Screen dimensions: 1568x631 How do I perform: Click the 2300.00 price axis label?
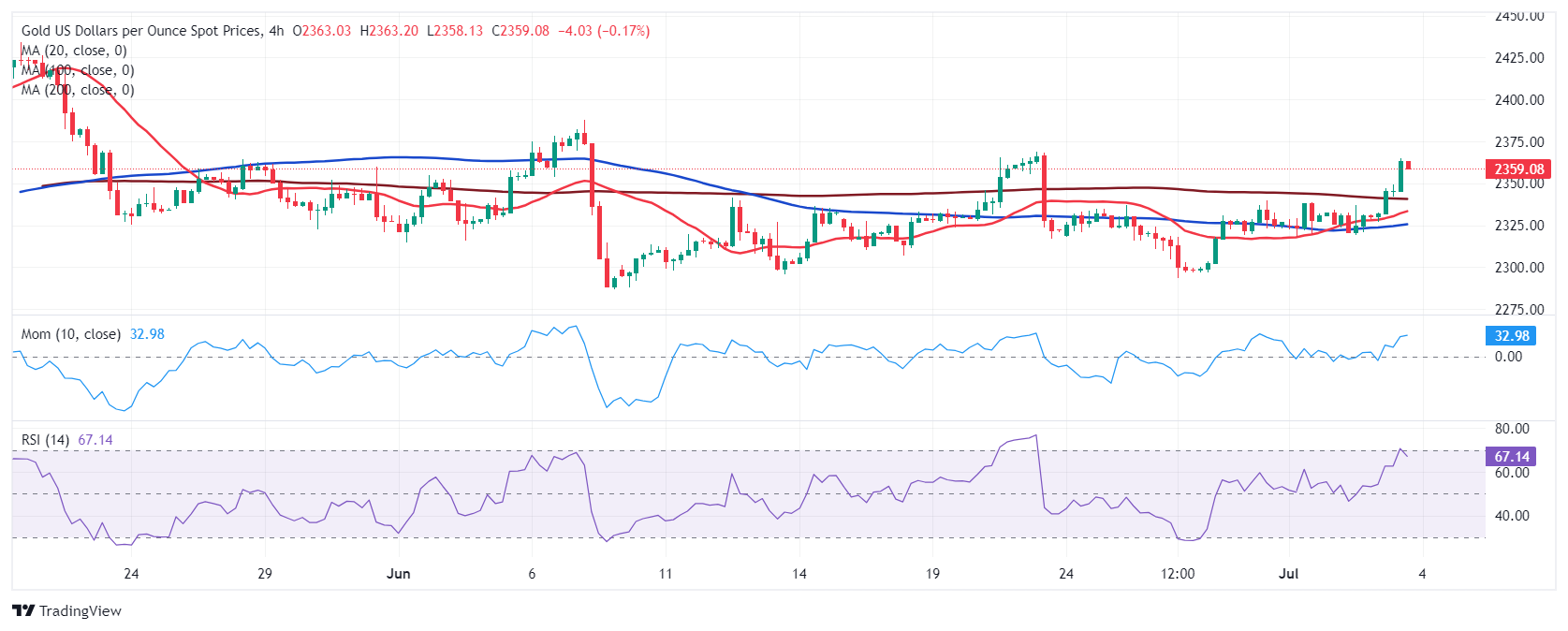point(1519,268)
